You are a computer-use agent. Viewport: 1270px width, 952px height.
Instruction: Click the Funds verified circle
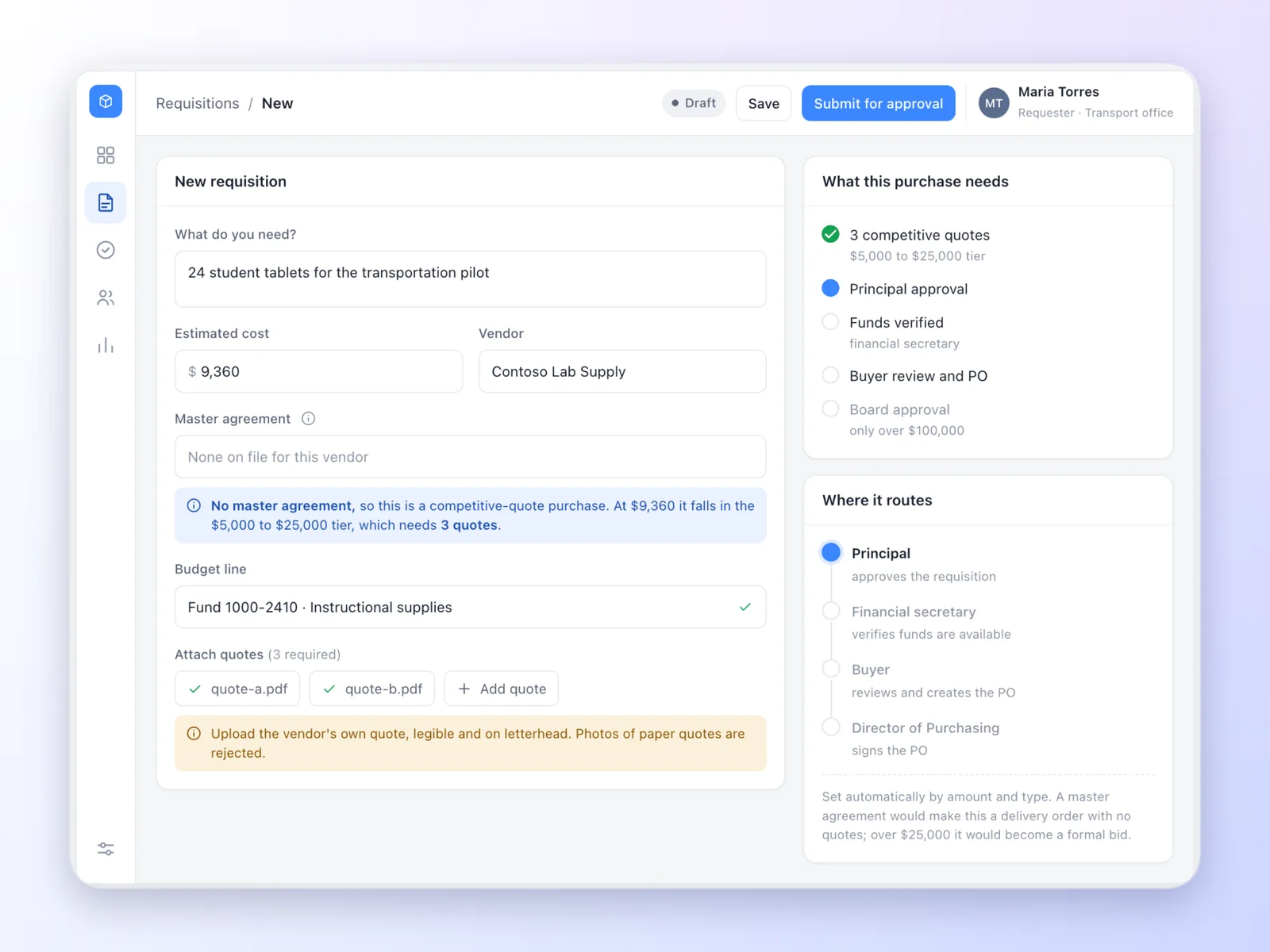(x=830, y=321)
